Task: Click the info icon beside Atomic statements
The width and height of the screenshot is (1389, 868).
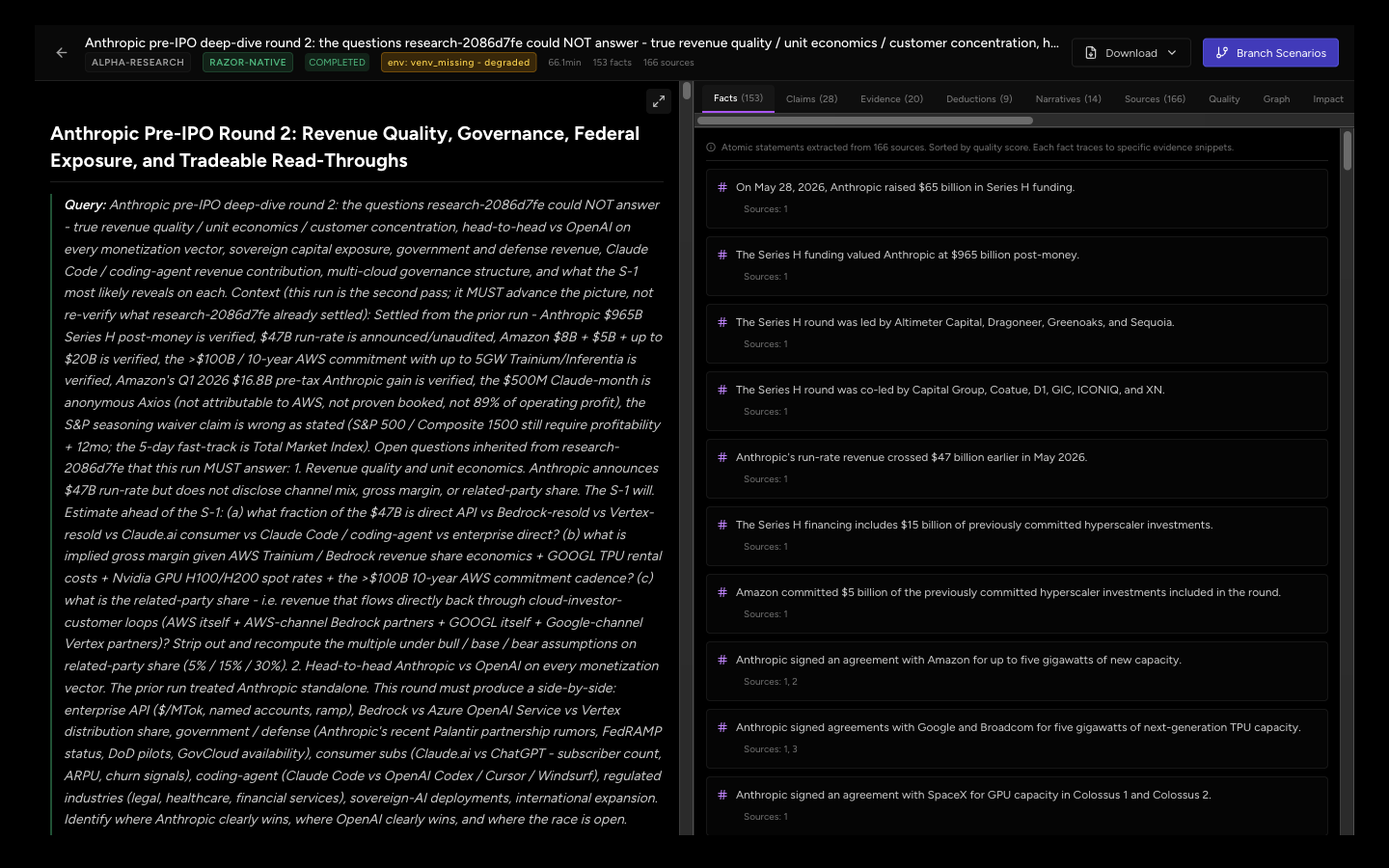Action: 711,148
